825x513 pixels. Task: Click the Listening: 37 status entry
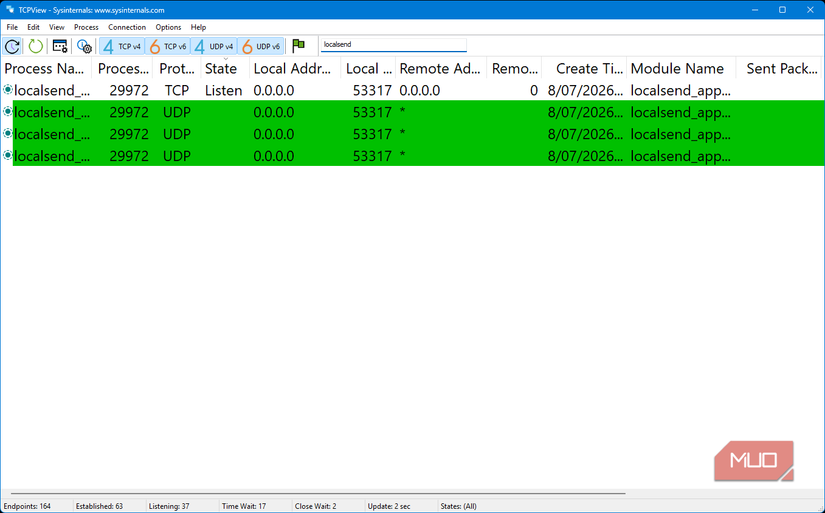(x=169, y=506)
